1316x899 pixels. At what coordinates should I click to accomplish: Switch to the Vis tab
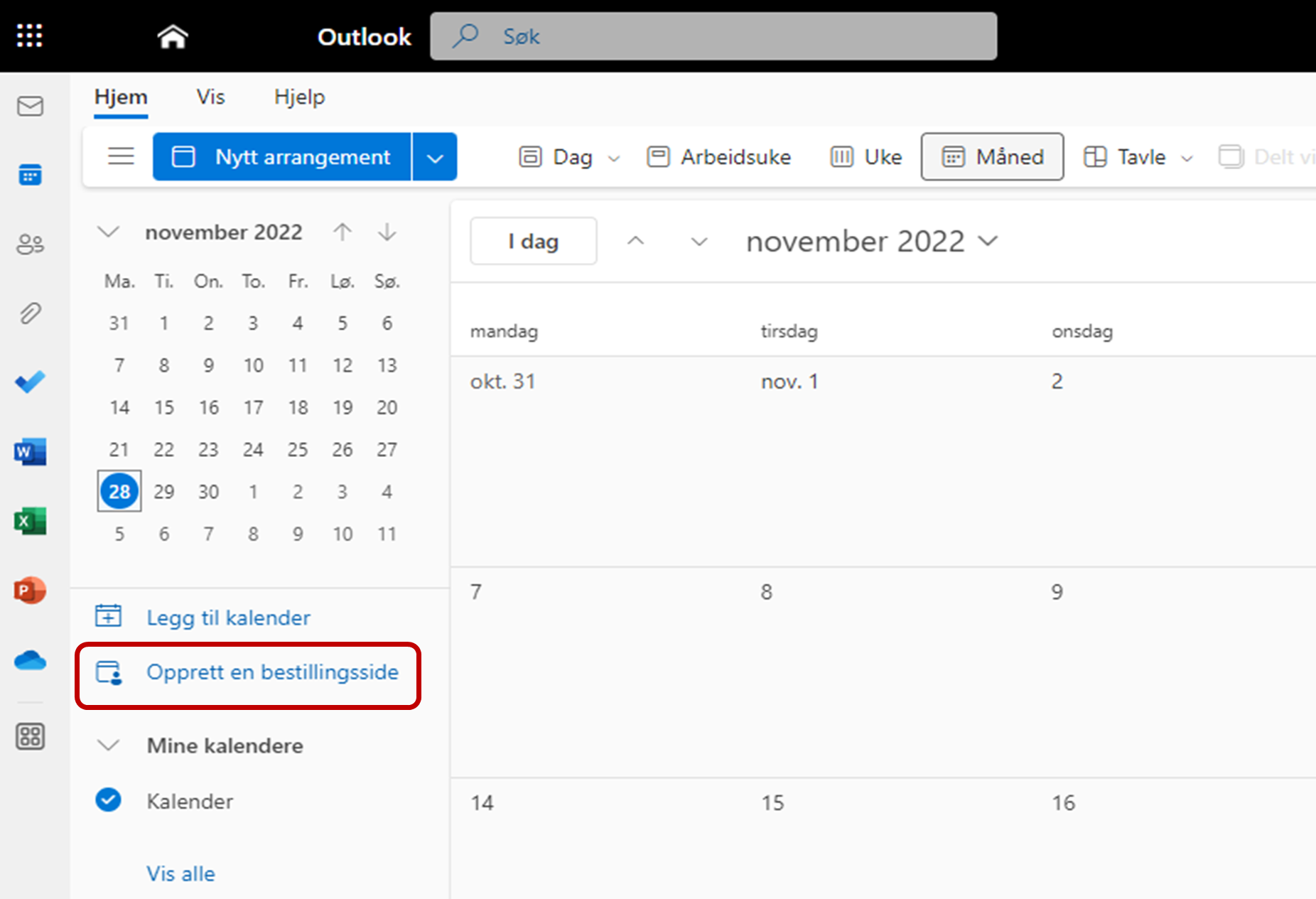[210, 97]
